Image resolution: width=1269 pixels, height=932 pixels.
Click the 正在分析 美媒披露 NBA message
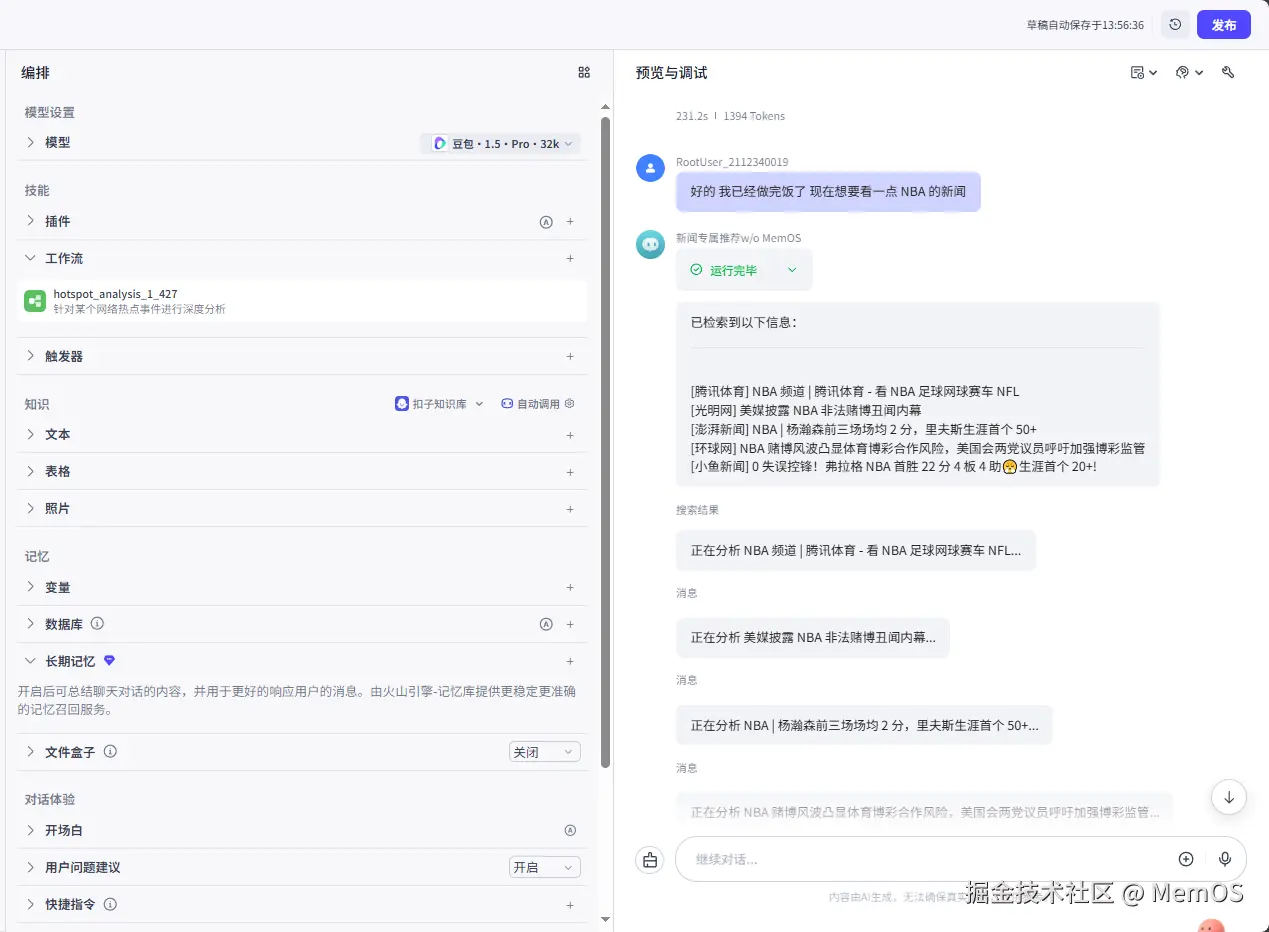tap(813, 637)
